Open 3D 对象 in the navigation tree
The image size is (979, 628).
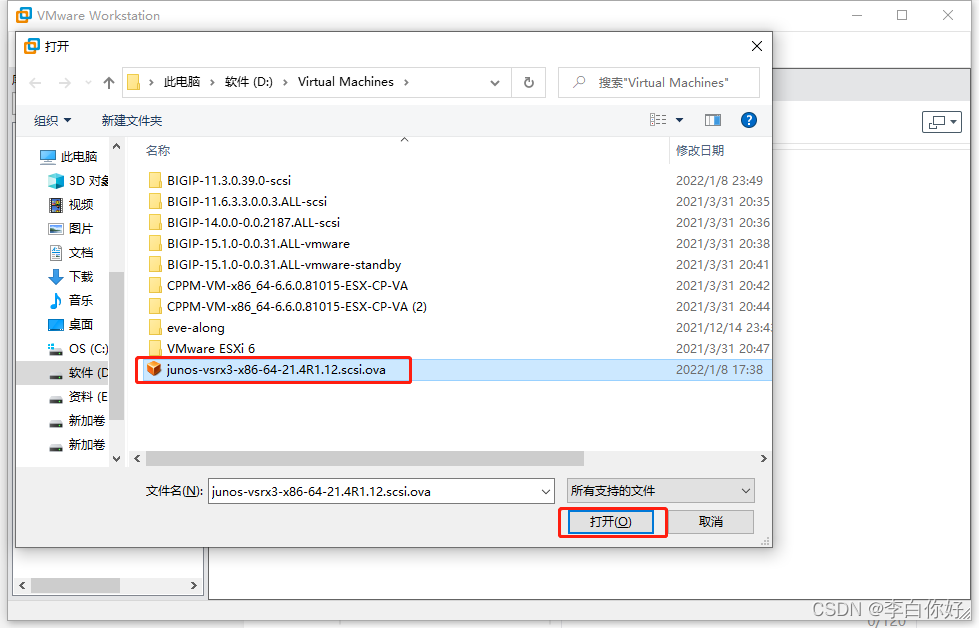(x=78, y=180)
